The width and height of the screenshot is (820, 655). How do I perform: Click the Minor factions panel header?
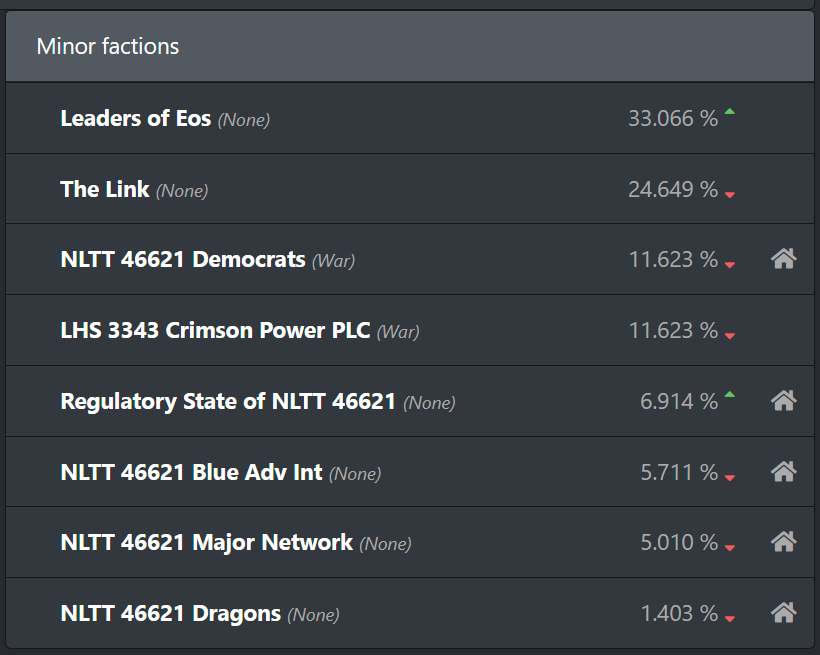pos(410,47)
